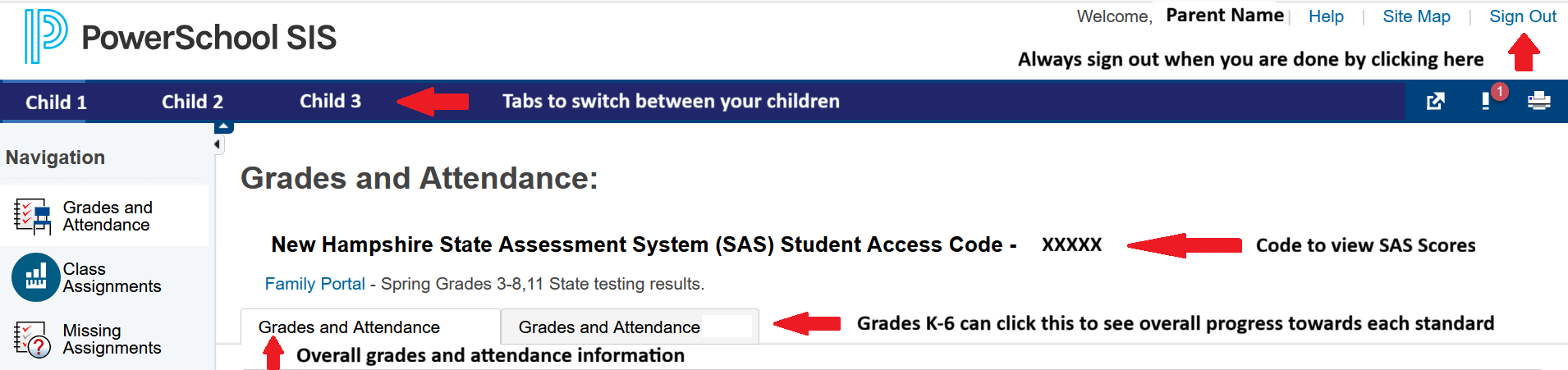Select the first Grades and Attendance tab
Viewport: 1568px width, 370px height.
(x=349, y=327)
